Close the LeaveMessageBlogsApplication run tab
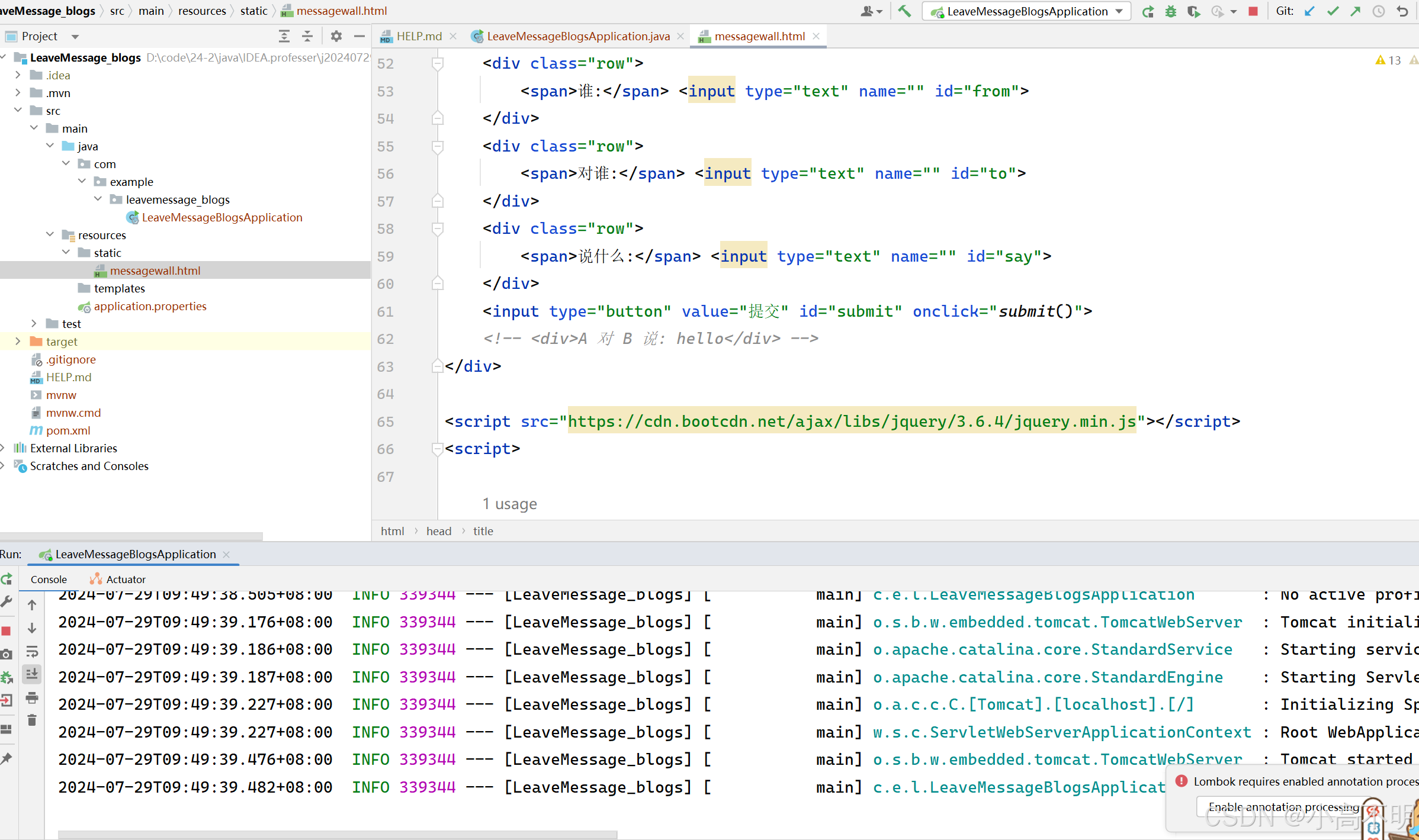This screenshot has height=840, width=1419. tap(226, 555)
